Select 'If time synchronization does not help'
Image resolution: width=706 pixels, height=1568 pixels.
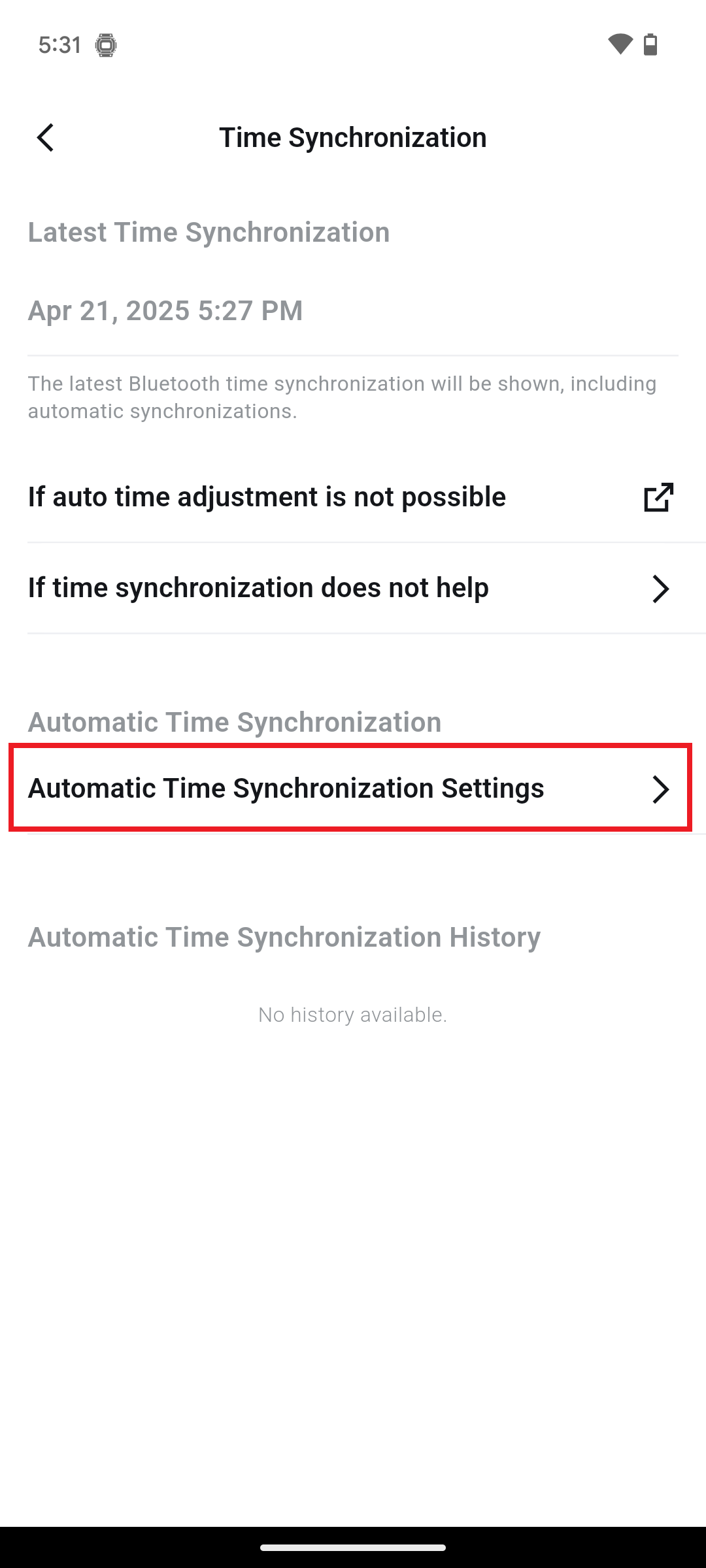[x=258, y=588]
